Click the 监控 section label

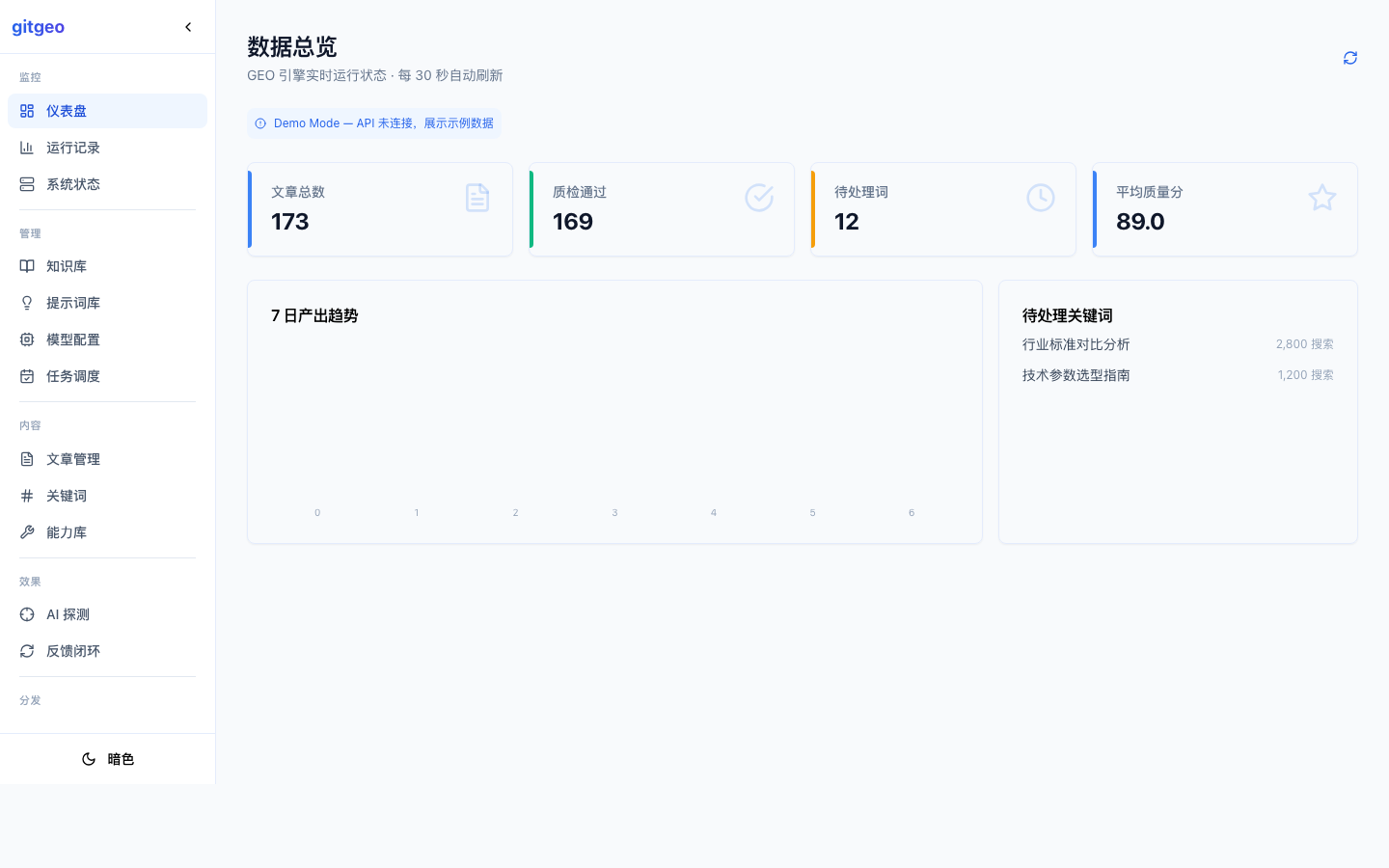(x=30, y=77)
